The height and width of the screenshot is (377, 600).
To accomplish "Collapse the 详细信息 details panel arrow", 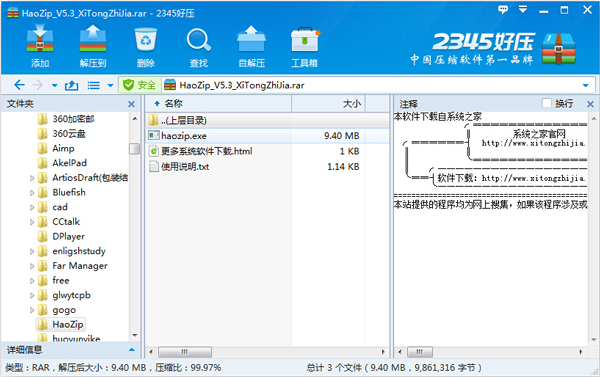I will (132, 350).
